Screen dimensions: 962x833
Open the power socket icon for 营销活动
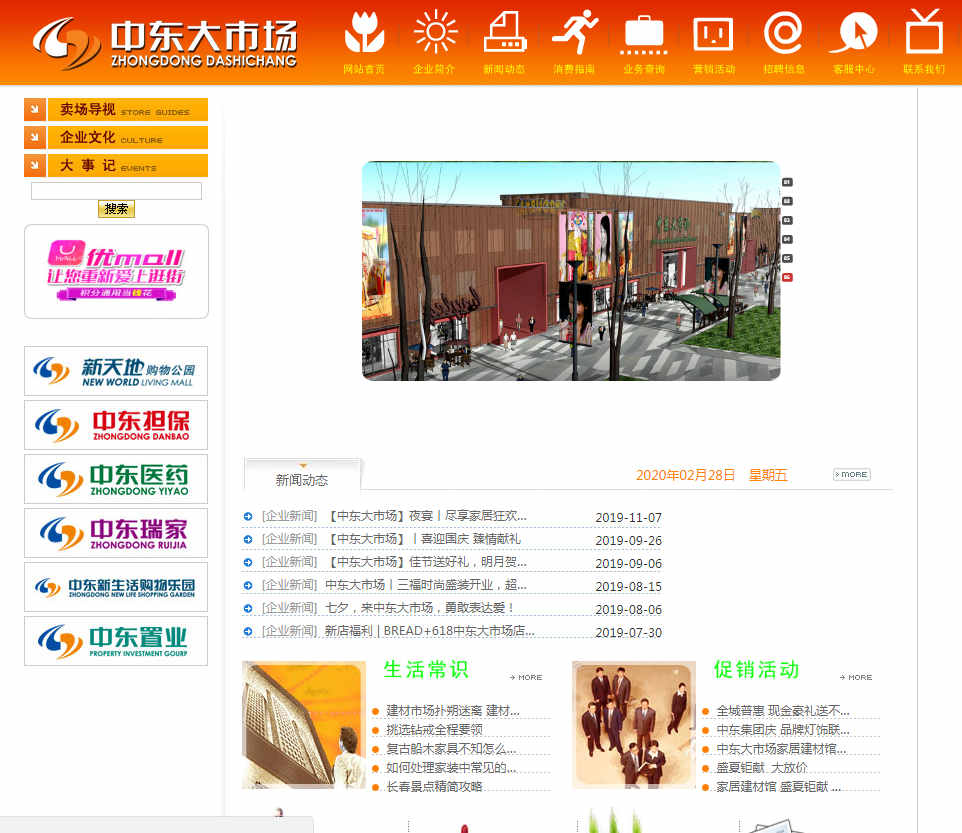713,34
